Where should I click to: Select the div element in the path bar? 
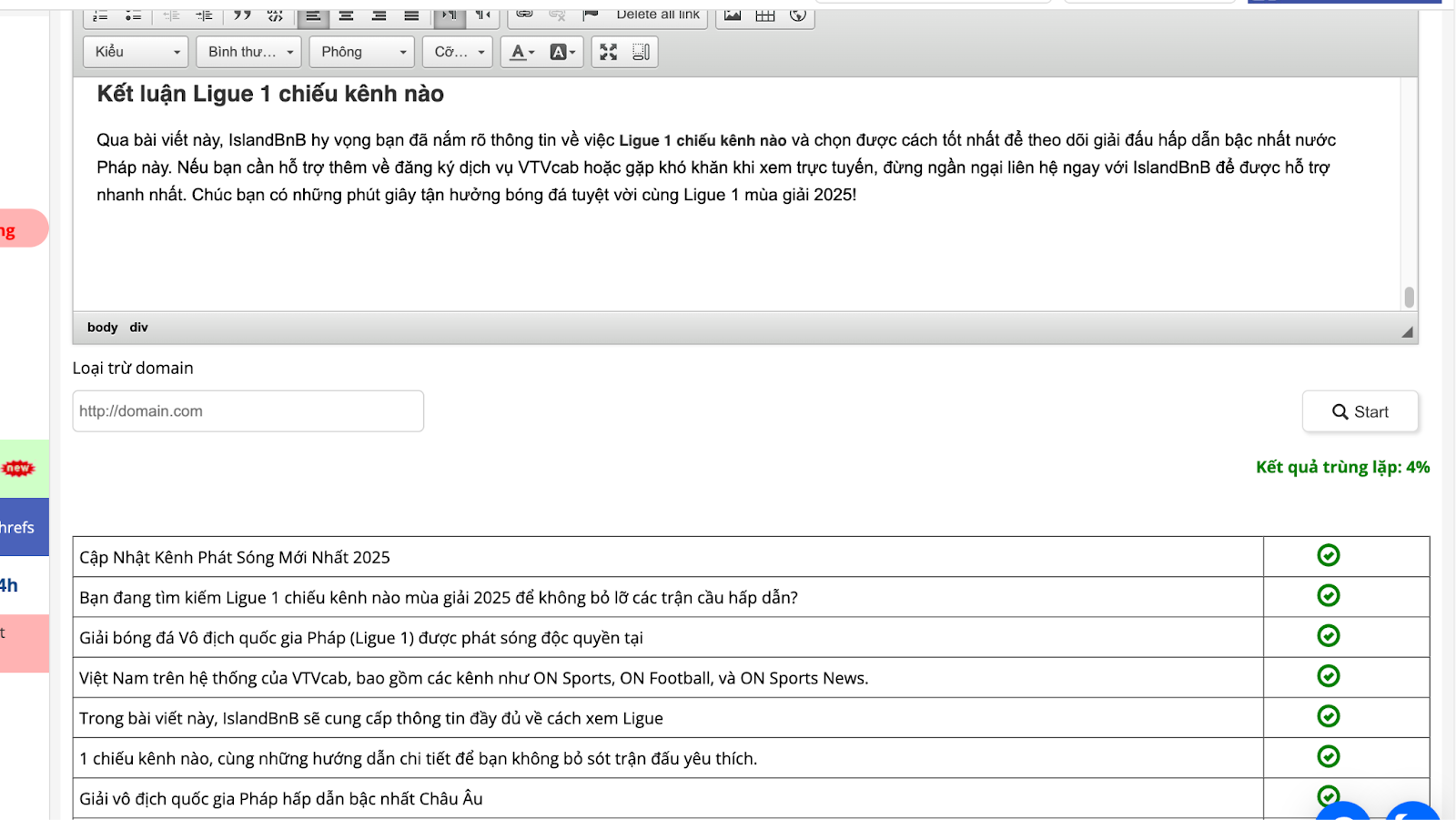click(x=138, y=328)
